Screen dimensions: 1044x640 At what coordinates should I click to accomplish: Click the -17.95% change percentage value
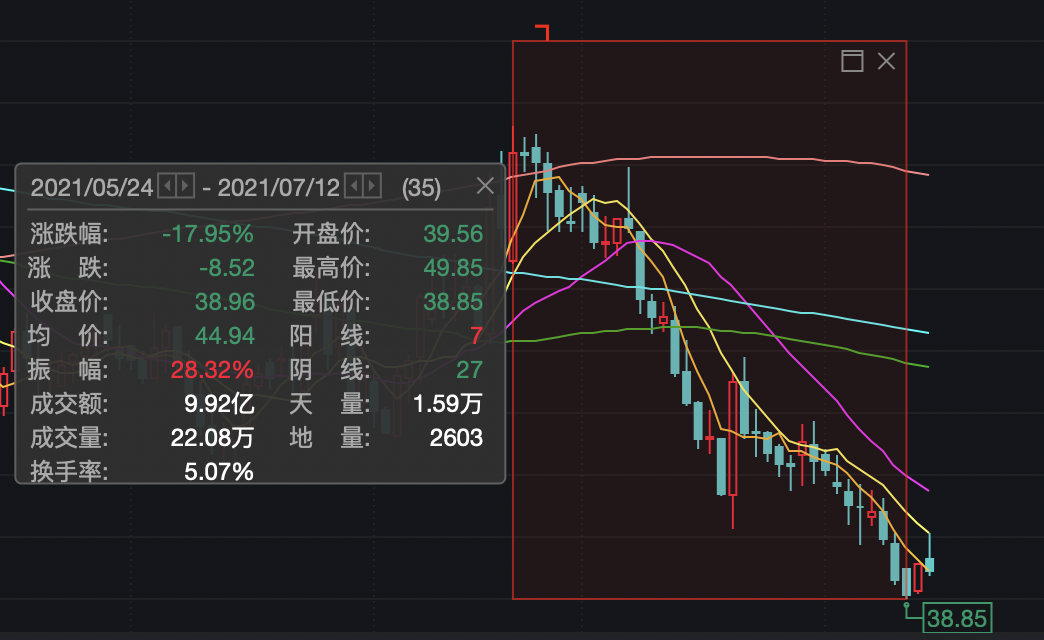tap(208, 234)
